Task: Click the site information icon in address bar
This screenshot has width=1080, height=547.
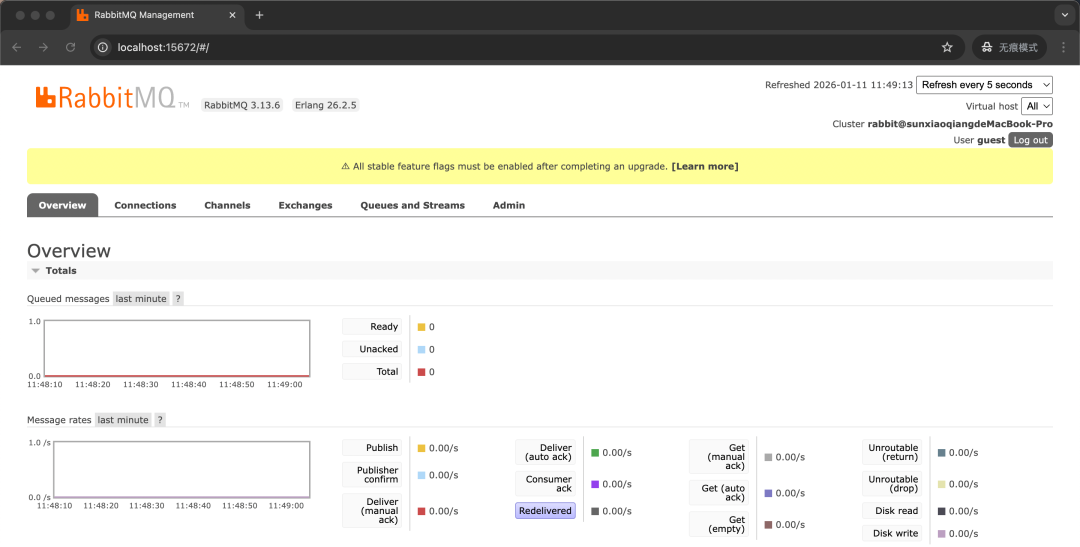Action: click(x=102, y=47)
